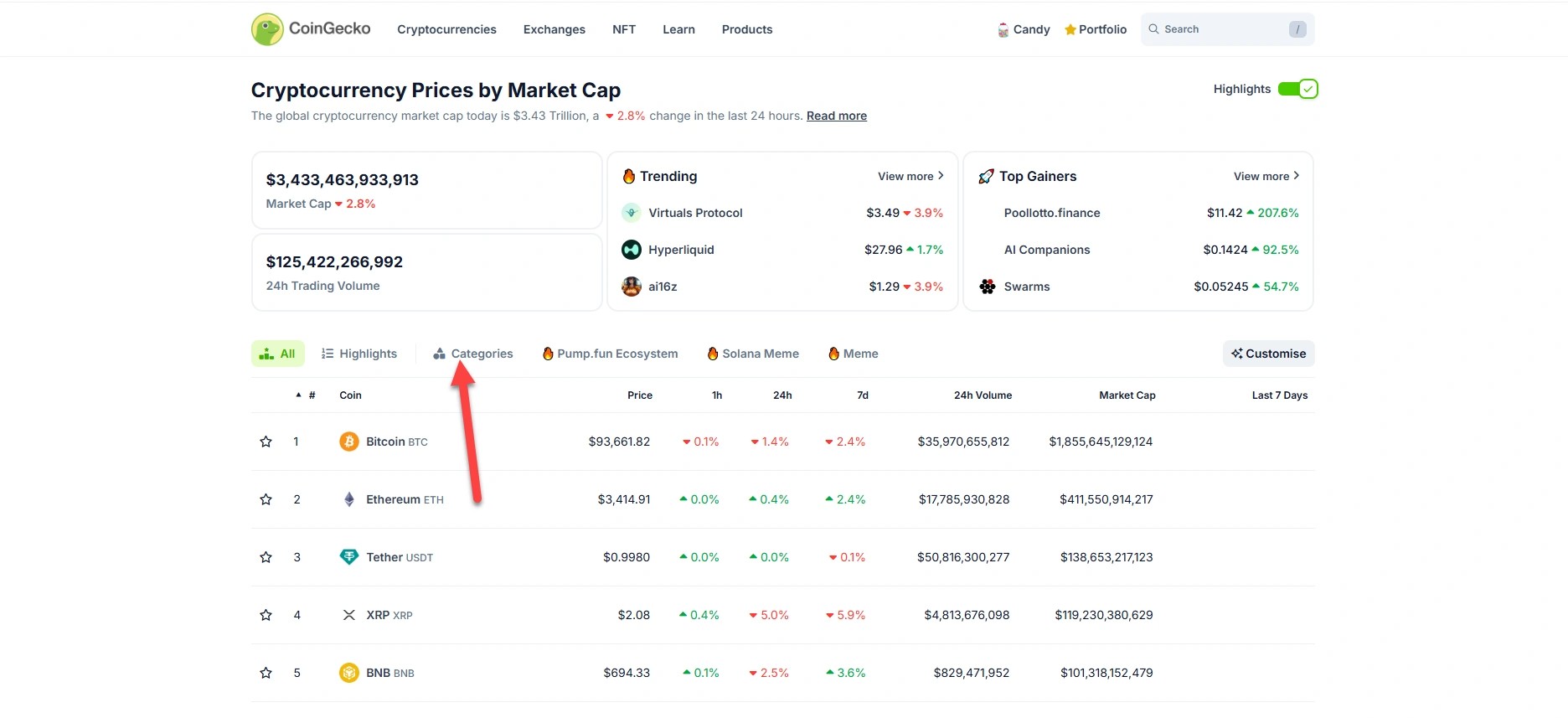Switch to the Categories tab

coord(473,354)
